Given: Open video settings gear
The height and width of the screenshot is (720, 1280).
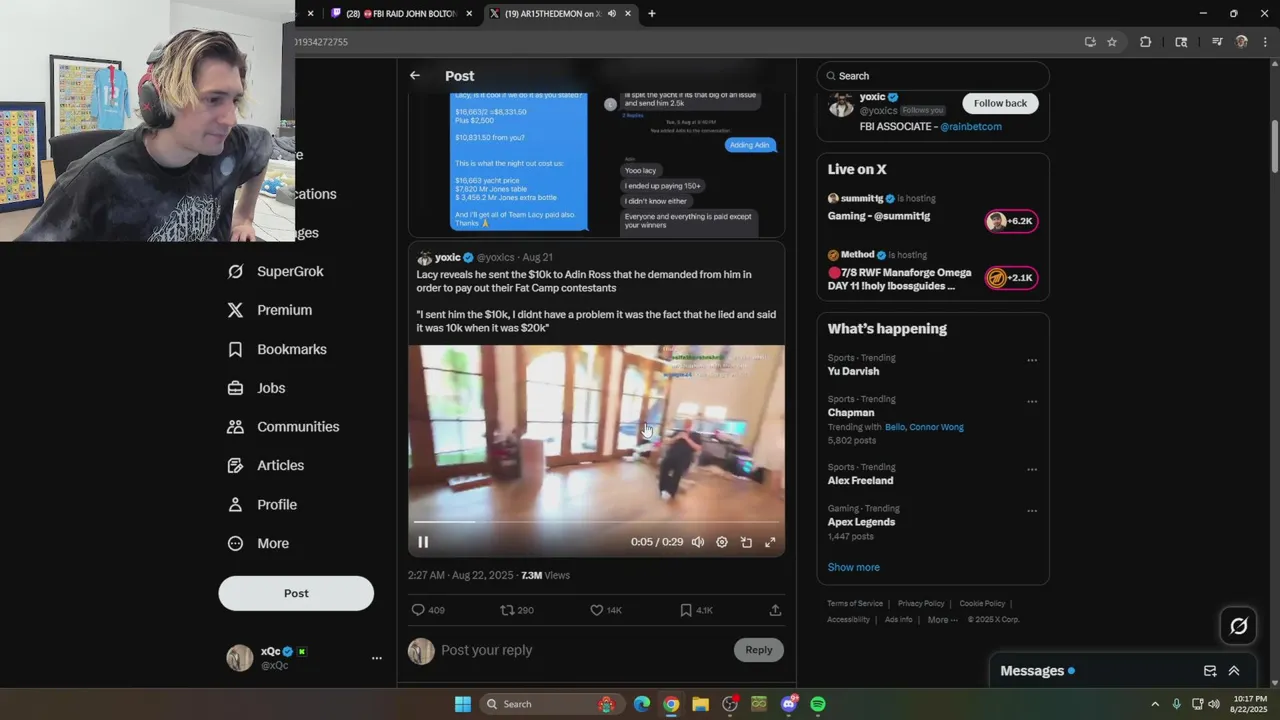Looking at the screenshot, I should coord(722,542).
